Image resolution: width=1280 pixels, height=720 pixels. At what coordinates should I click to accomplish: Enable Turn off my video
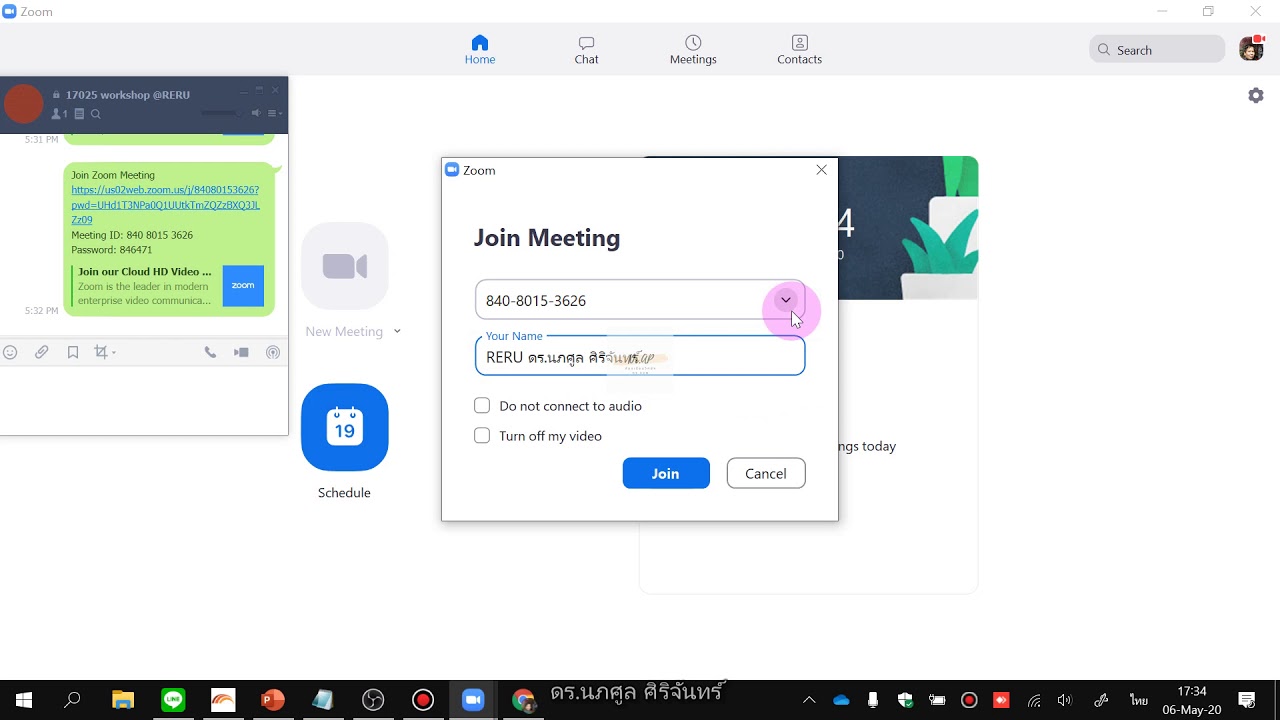482,436
